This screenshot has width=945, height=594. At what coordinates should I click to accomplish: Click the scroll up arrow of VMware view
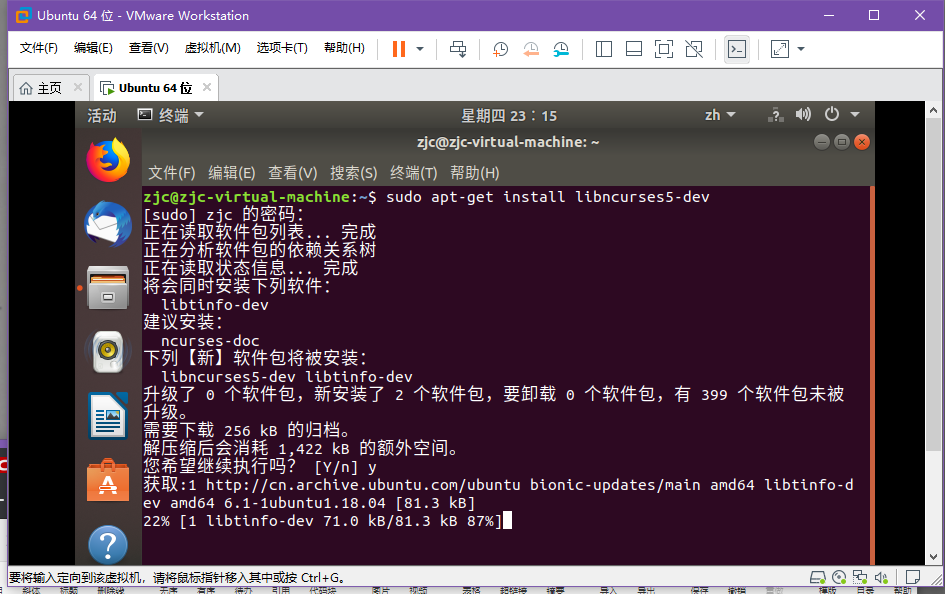pyautogui.click(x=933, y=110)
